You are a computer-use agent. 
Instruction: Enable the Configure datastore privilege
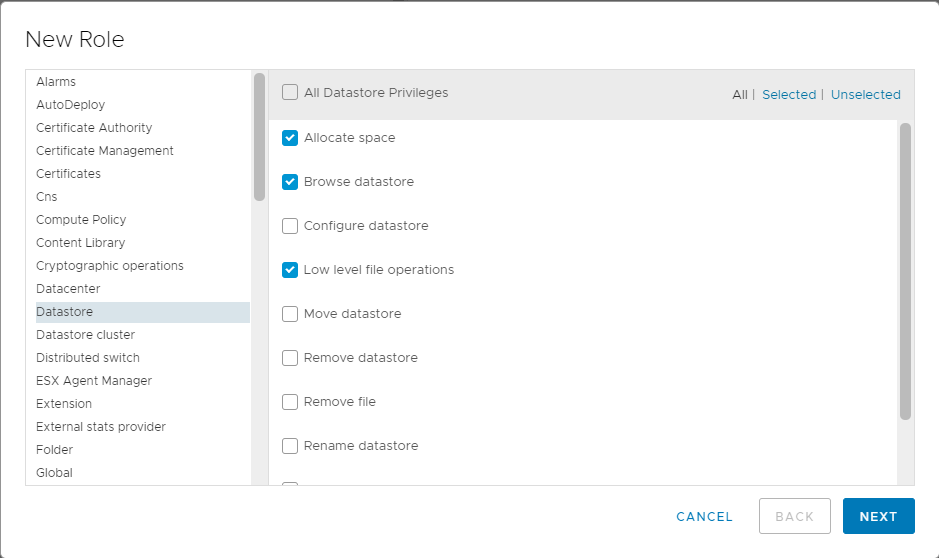(x=290, y=226)
